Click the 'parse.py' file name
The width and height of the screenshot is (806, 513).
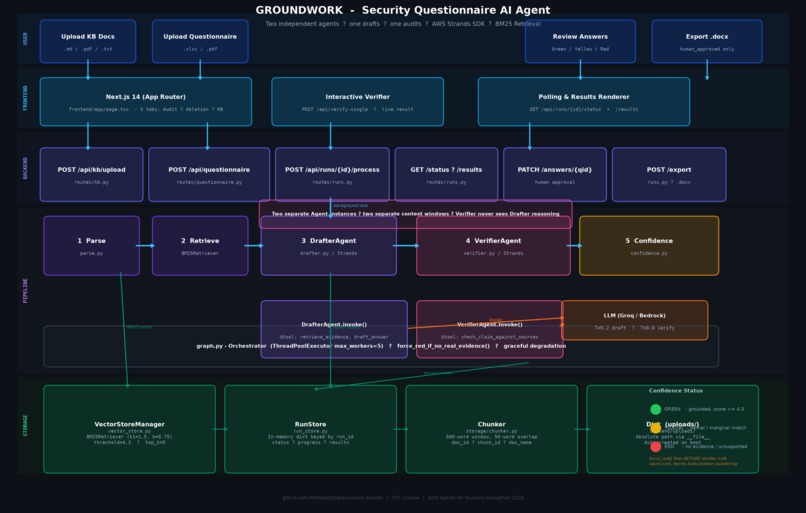click(91, 253)
